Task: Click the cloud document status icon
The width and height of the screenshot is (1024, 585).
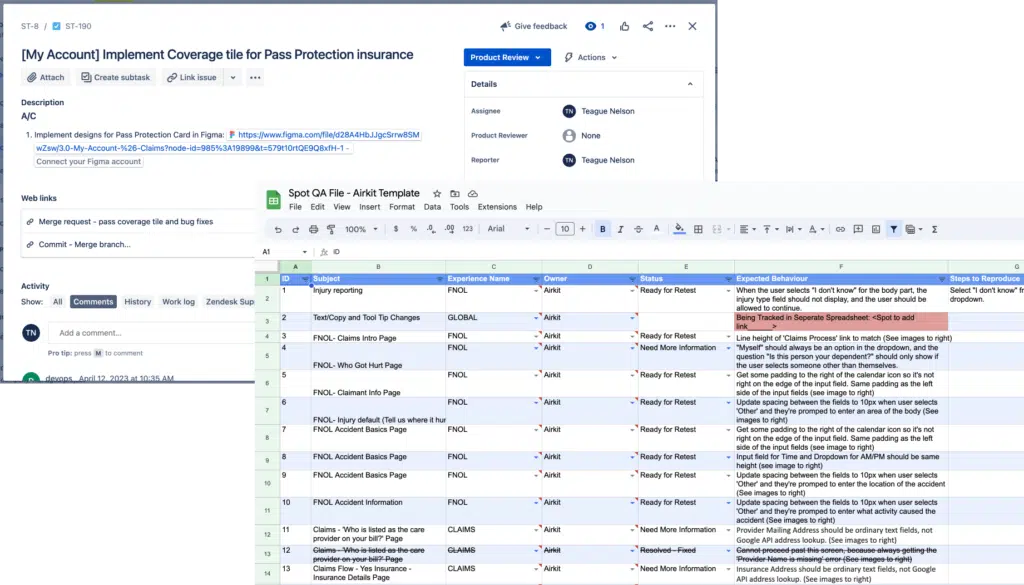Action: [x=473, y=194]
